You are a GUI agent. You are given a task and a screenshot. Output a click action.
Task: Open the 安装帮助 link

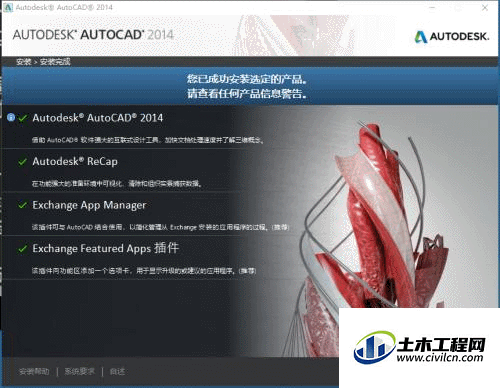pyautogui.click(x=34, y=371)
